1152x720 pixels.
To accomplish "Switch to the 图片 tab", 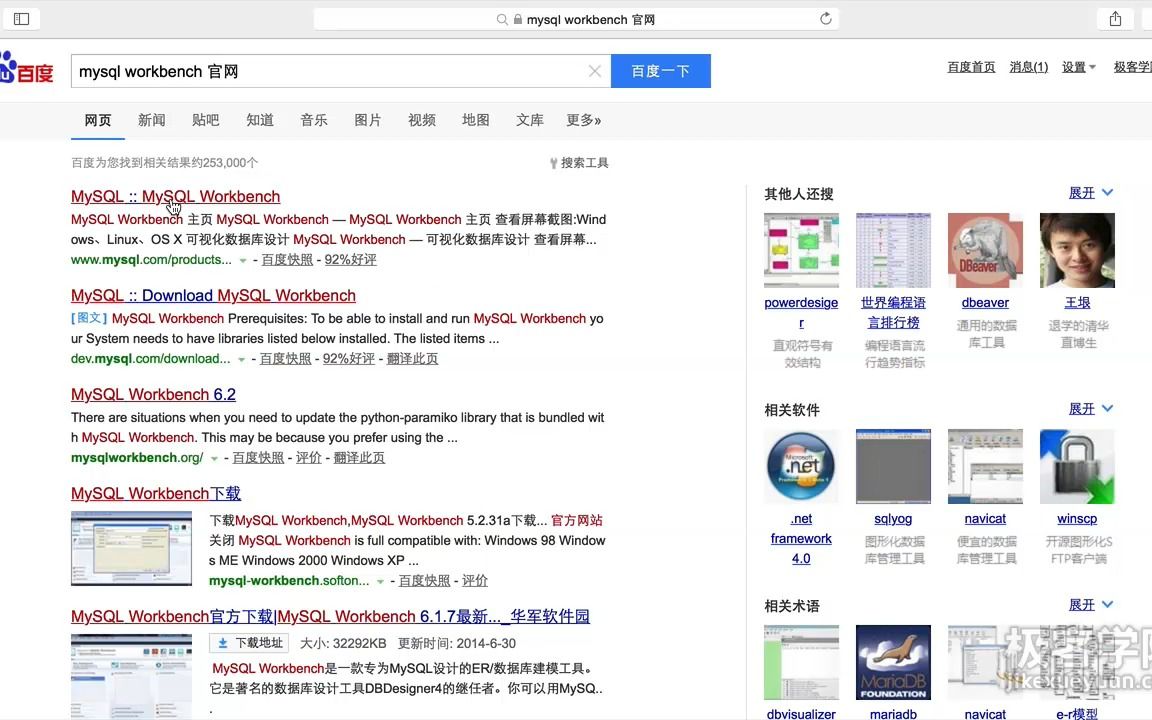I will point(367,120).
